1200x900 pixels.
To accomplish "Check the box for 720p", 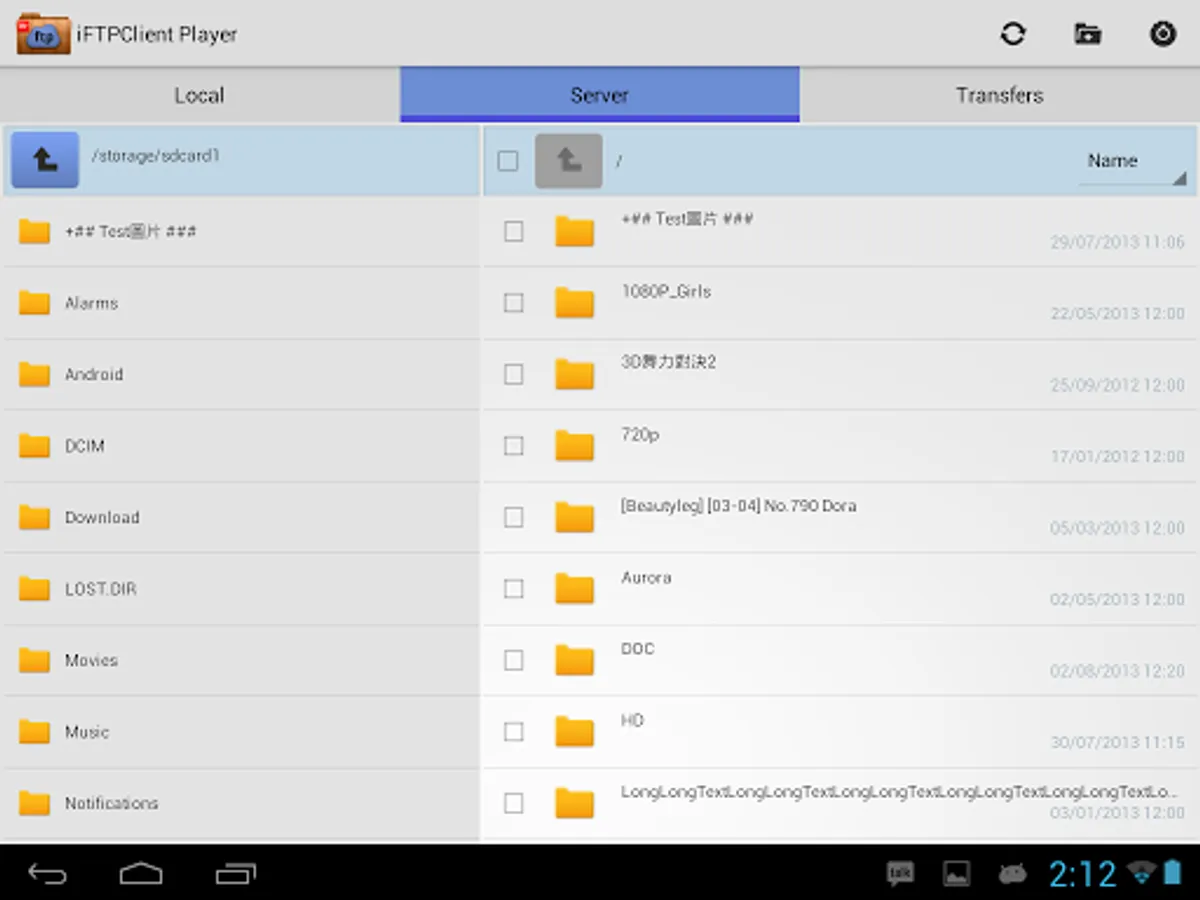I will click(x=514, y=446).
